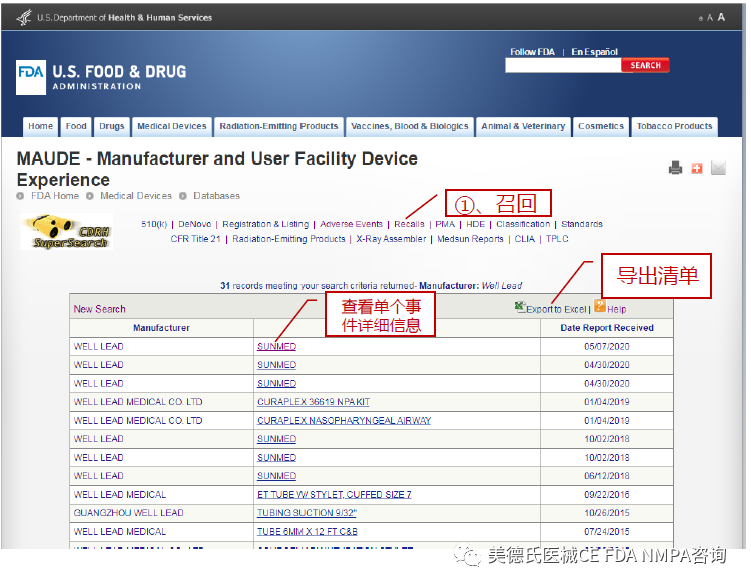Open the Recalls database link
The height and width of the screenshot is (588, 751).
click(x=409, y=224)
